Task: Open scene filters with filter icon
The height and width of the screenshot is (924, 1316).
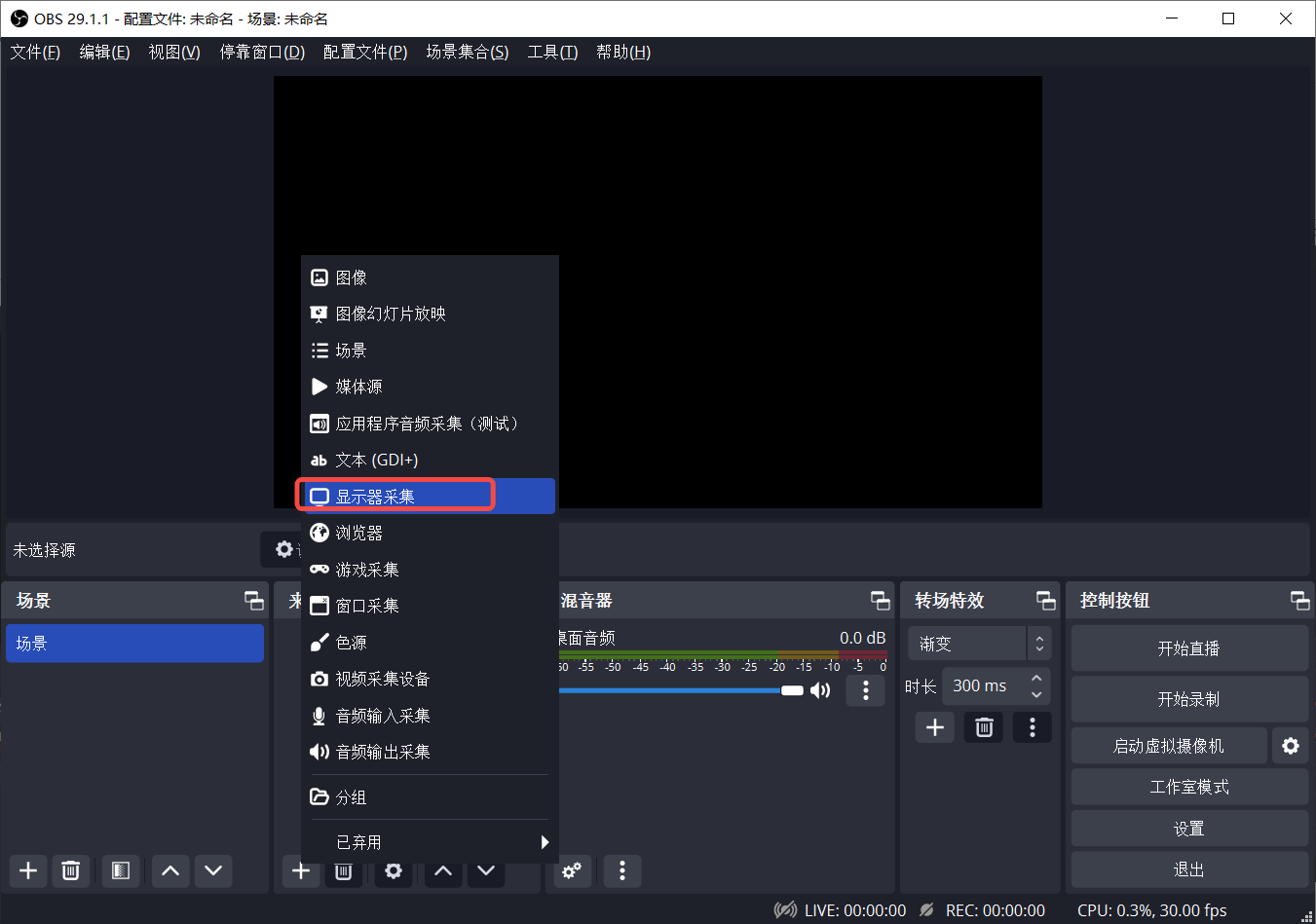Action: point(121,870)
